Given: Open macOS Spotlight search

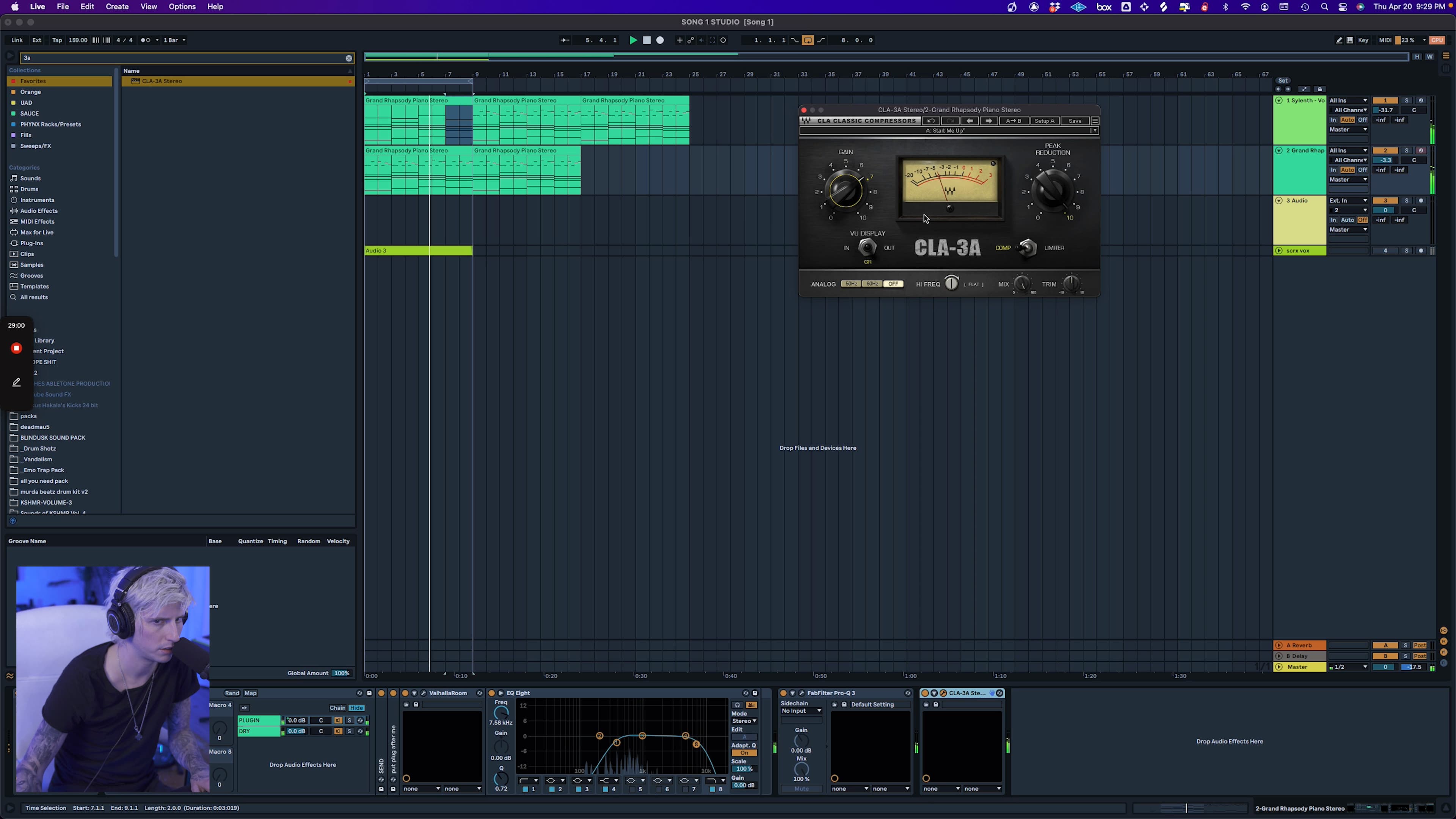Looking at the screenshot, I should 1324,7.
